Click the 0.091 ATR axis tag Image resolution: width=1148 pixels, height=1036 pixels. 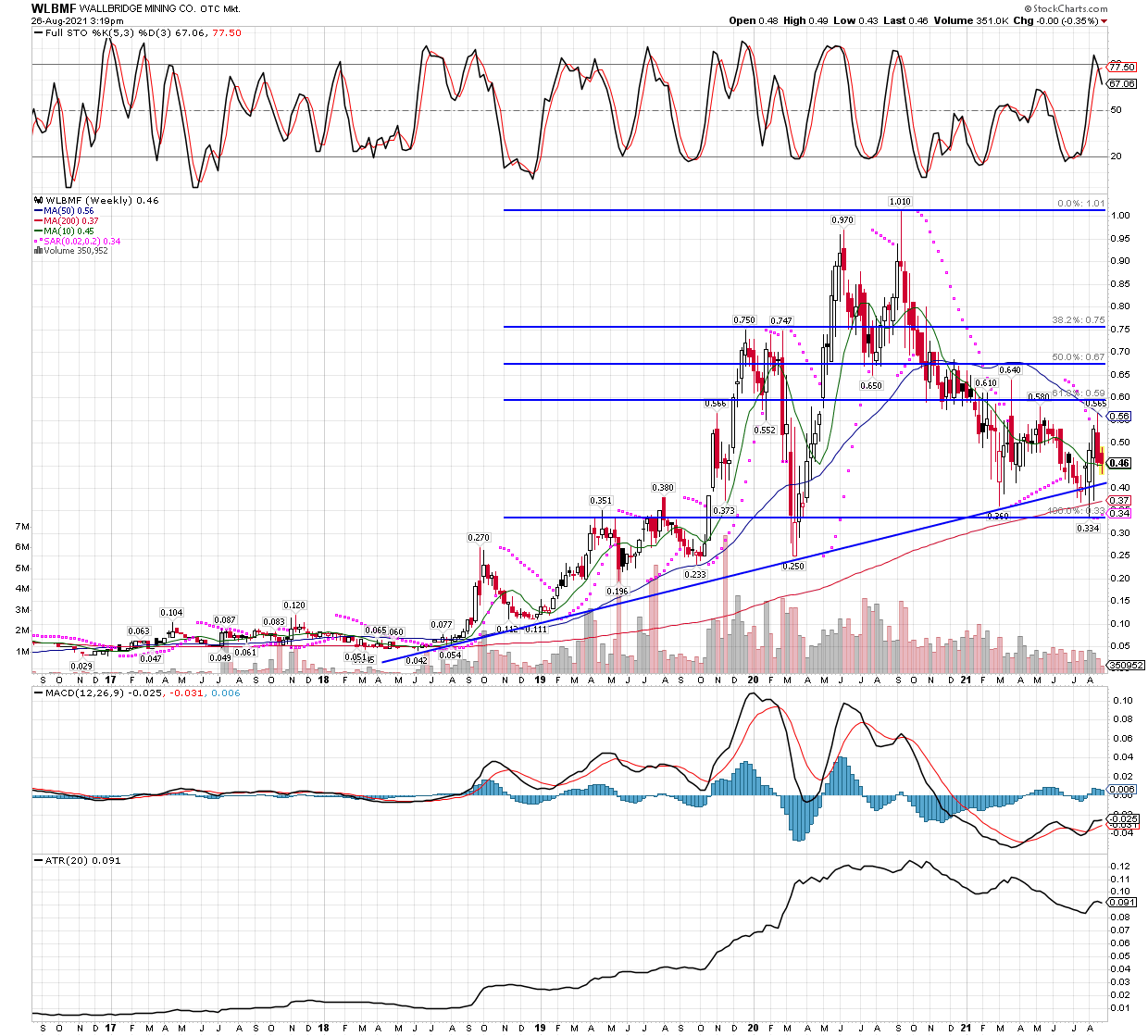(x=1122, y=902)
